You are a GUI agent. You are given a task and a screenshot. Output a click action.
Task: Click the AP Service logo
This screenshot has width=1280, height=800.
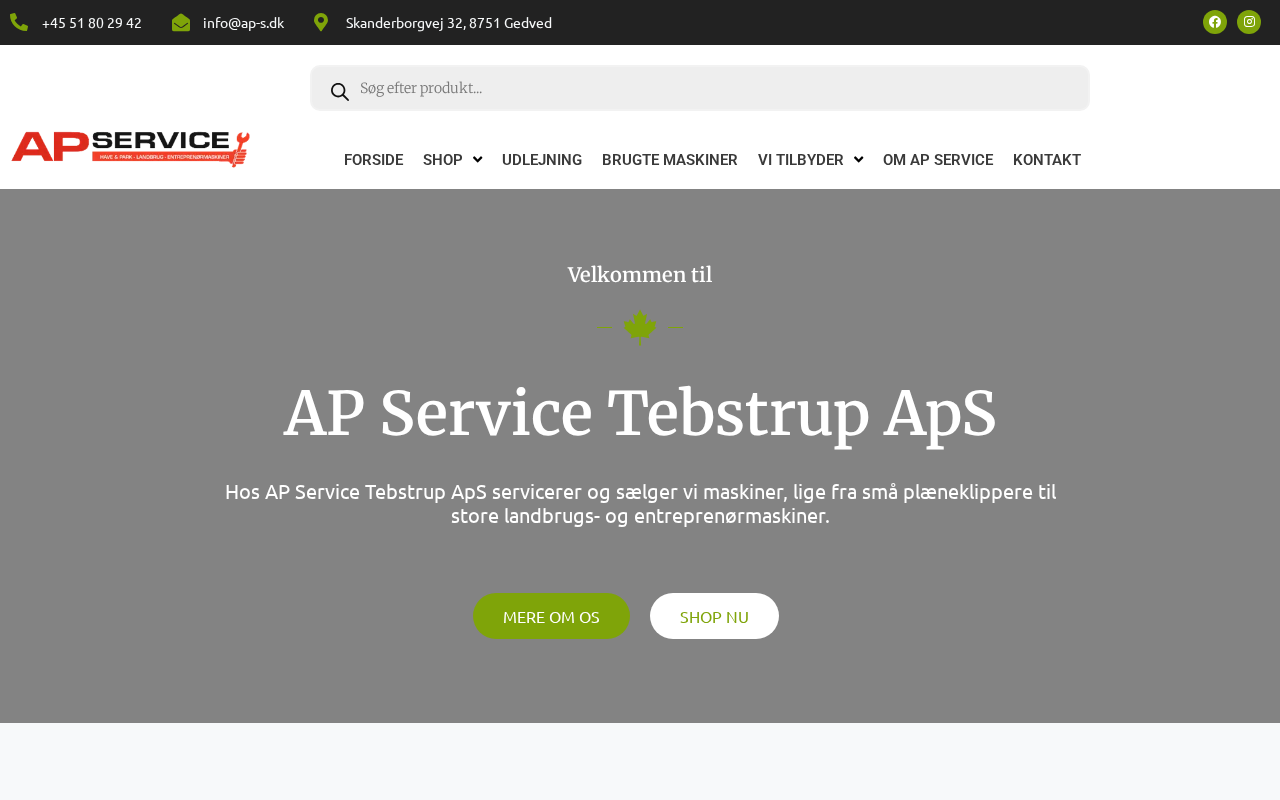coord(130,149)
